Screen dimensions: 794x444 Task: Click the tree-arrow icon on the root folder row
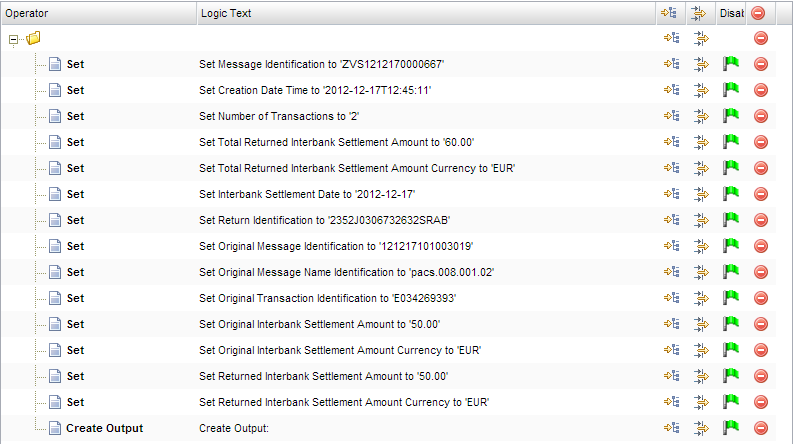(670, 39)
